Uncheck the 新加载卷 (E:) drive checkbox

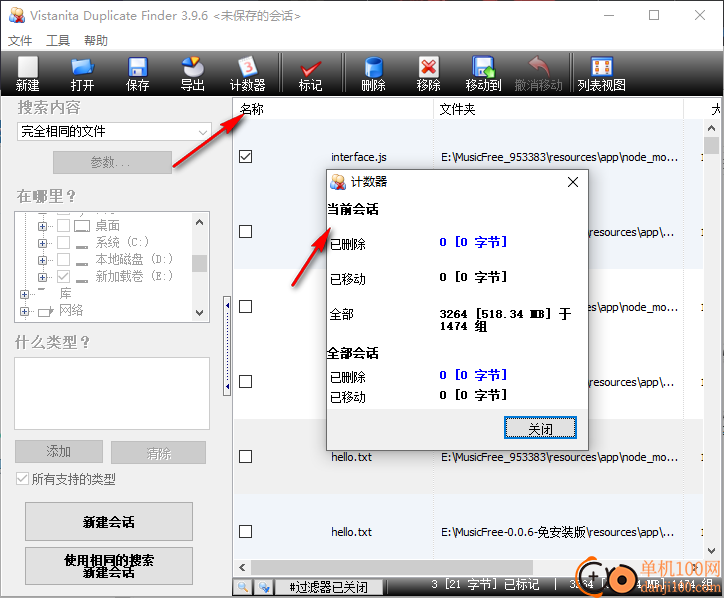point(63,277)
